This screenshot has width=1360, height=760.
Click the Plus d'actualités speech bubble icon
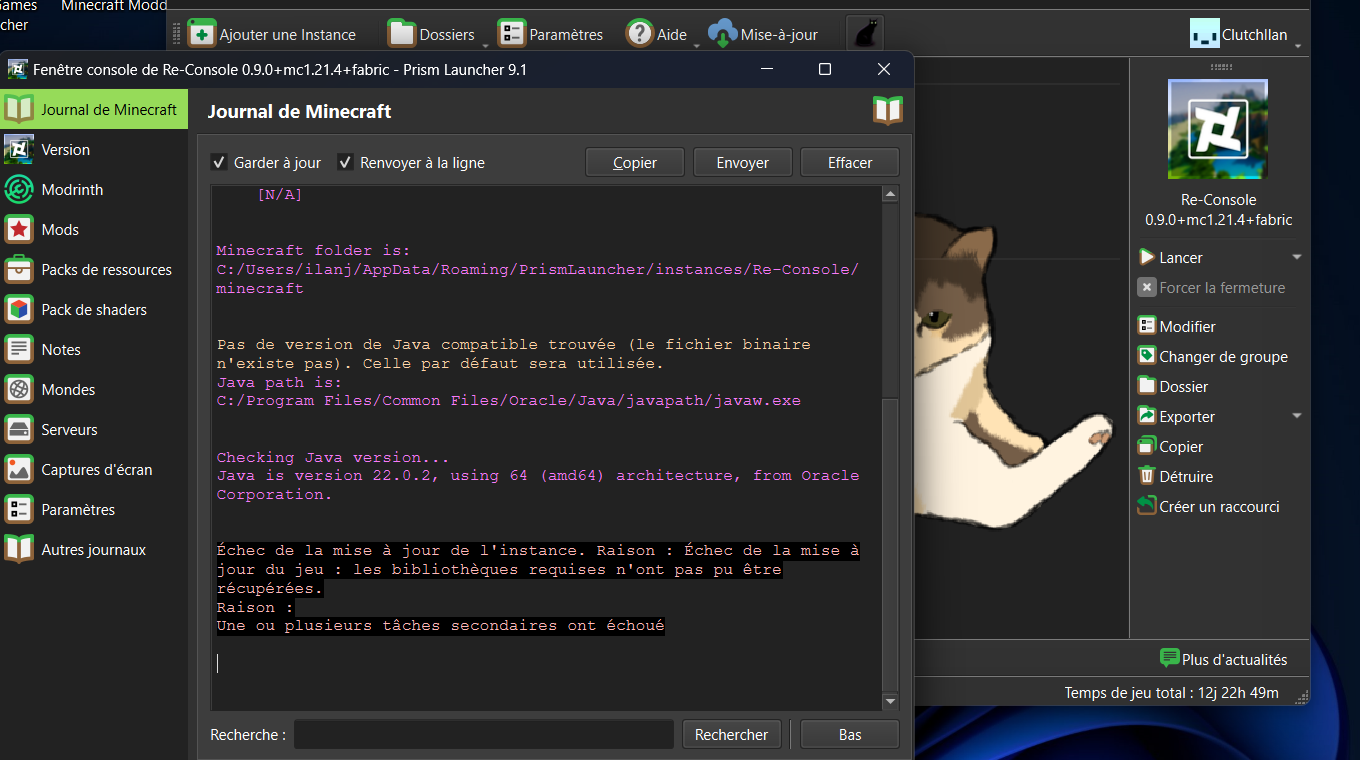click(x=1170, y=658)
